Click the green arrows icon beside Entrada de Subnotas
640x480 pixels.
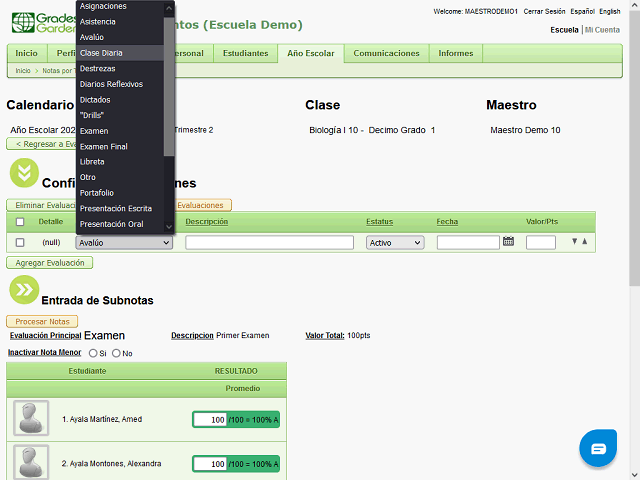(23, 290)
